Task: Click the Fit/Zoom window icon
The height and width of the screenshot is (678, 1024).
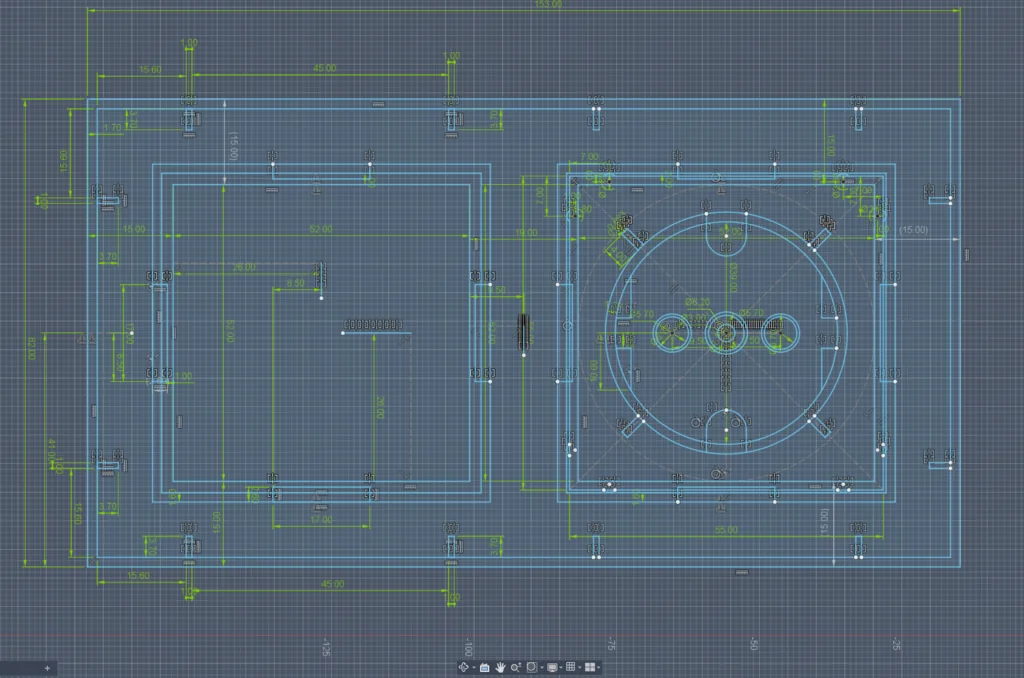Action: (532, 667)
